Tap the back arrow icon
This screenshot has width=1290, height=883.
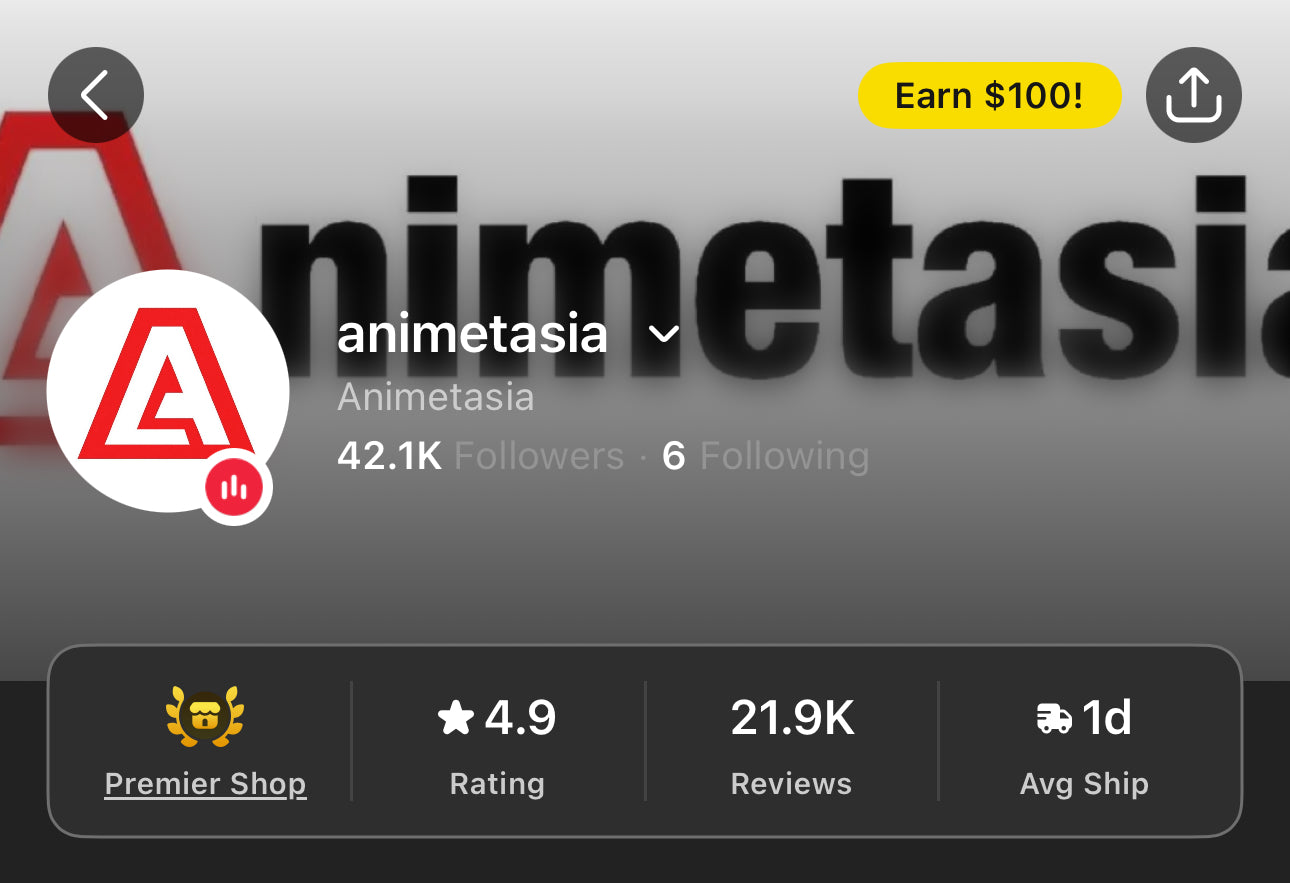[x=96, y=95]
